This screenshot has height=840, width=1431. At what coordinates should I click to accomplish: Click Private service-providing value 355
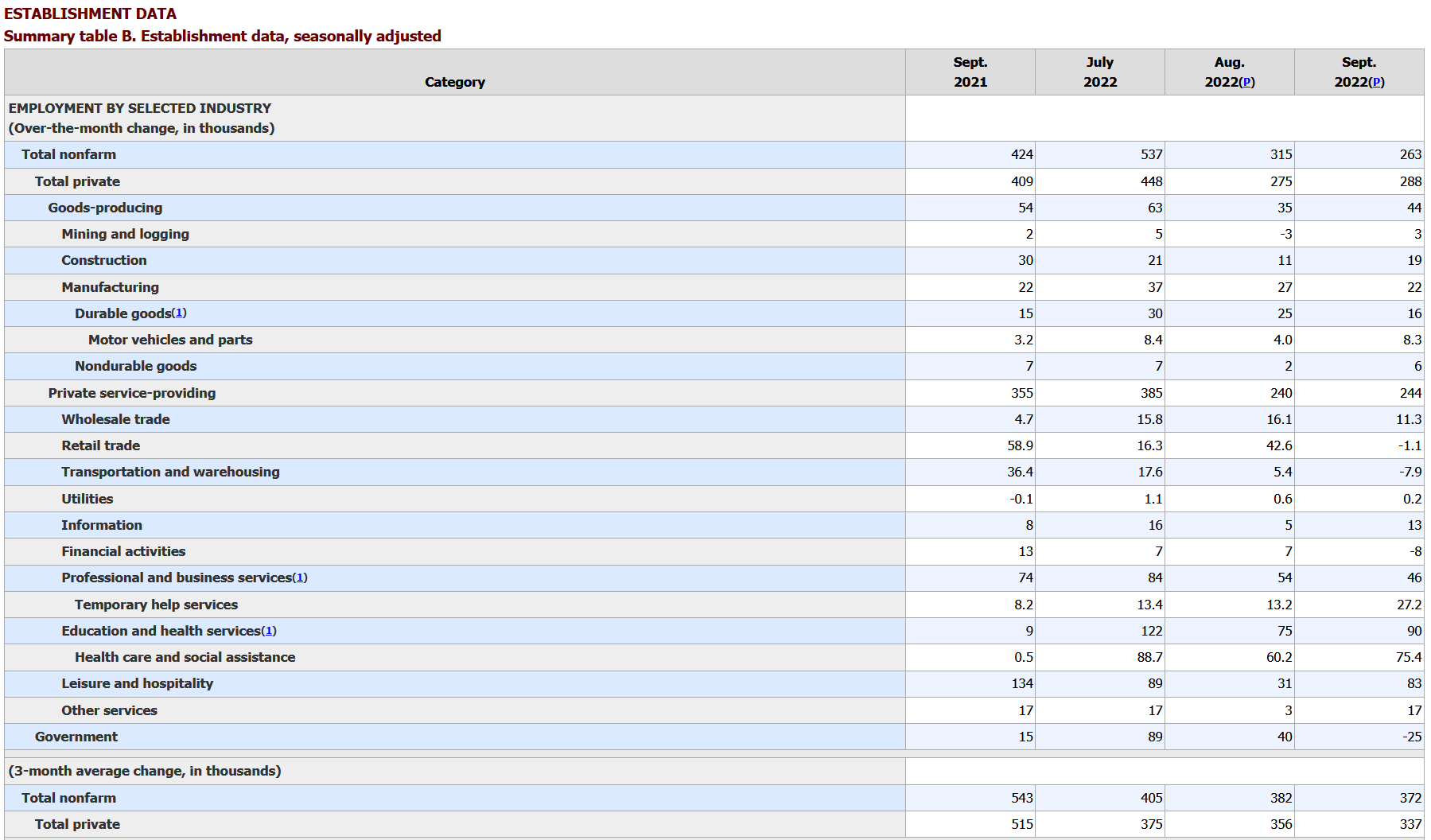pyautogui.click(x=1022, y=393)
